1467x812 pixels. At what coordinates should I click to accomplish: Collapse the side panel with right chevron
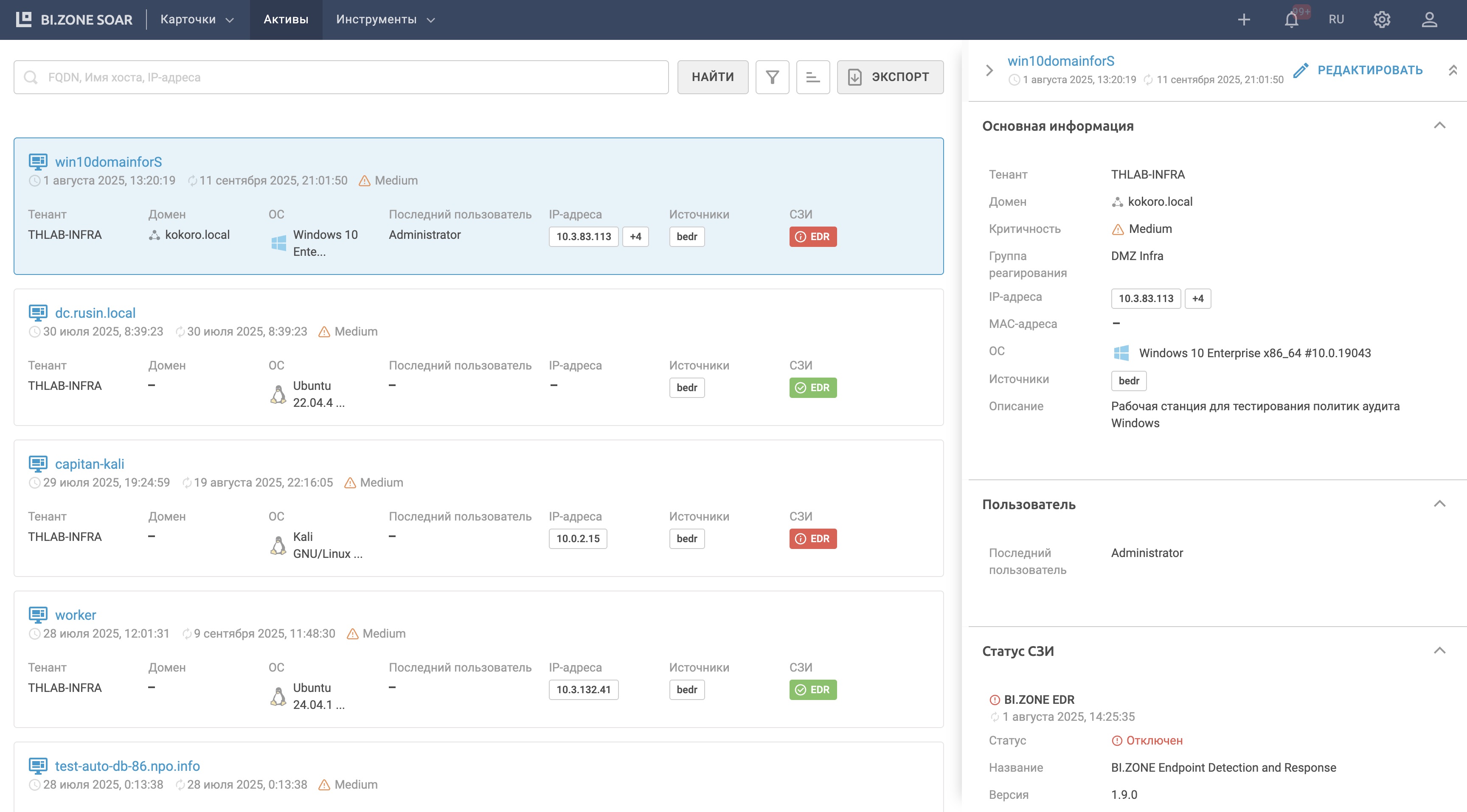pyautogui.click(x=989, y=70)
